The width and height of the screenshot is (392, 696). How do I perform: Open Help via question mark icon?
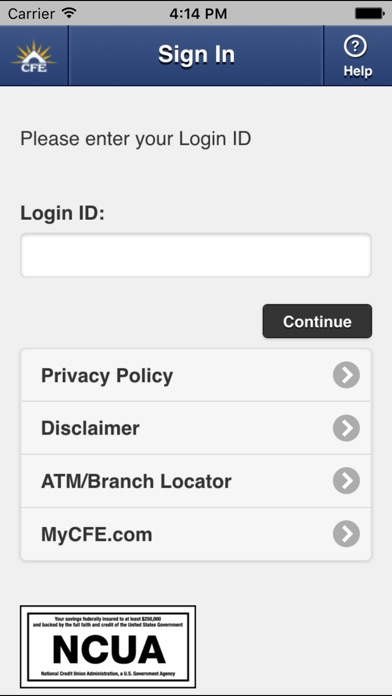[355, 47]
